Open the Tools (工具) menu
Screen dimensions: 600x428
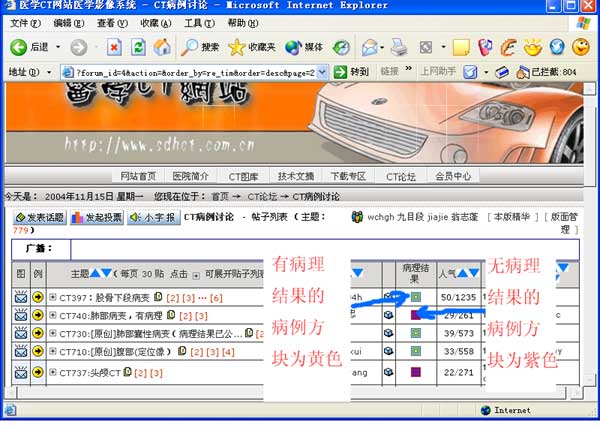[199, 23]
